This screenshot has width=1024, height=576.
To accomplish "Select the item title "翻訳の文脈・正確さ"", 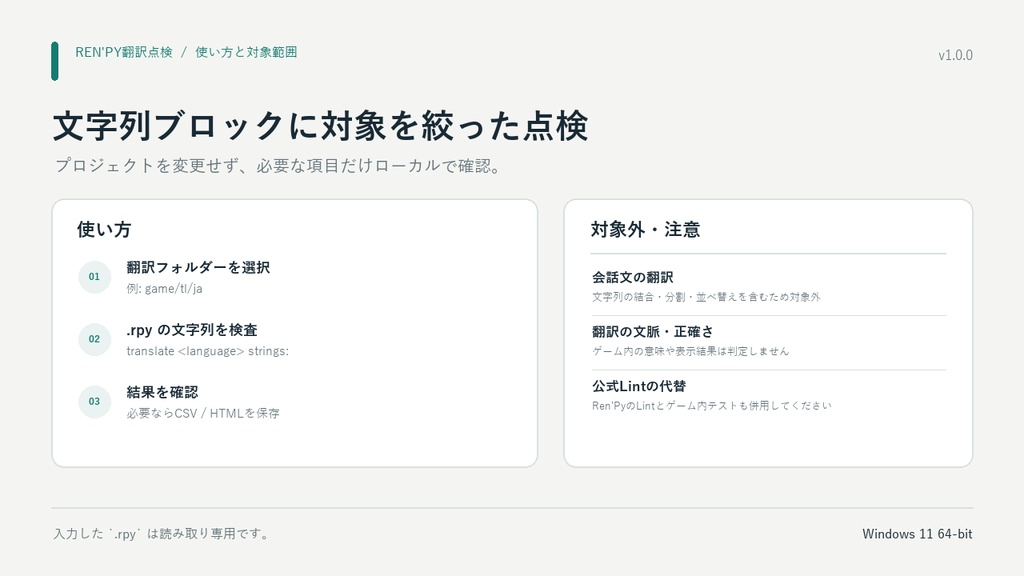I will click(x=653, y=332).
